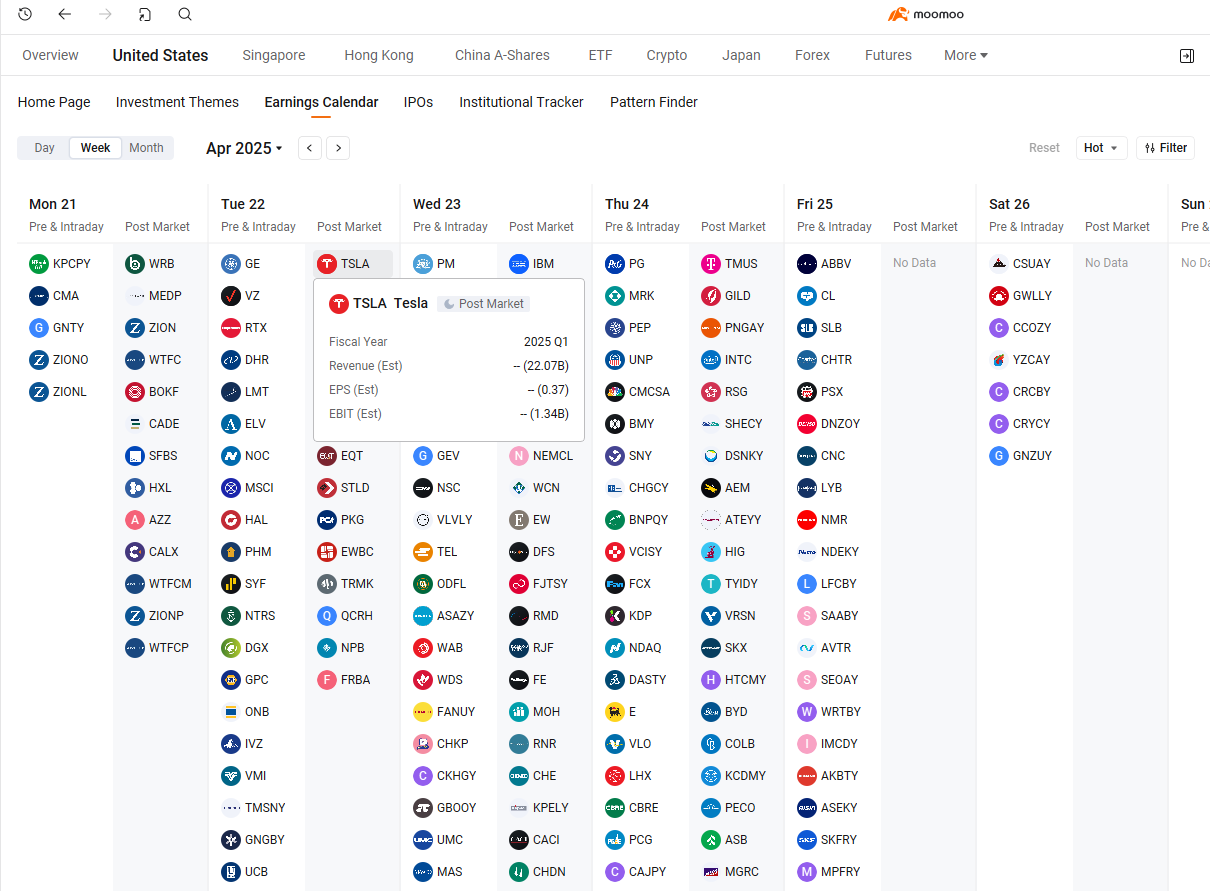The image size is (1210, 891).
Task: Click the IBM logo icon
Action: pyautogui.click(x=519, y=264)
